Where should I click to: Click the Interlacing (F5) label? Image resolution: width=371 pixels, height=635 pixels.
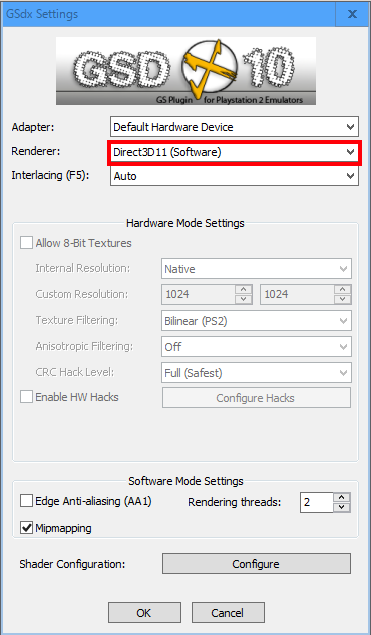[50, 175]
